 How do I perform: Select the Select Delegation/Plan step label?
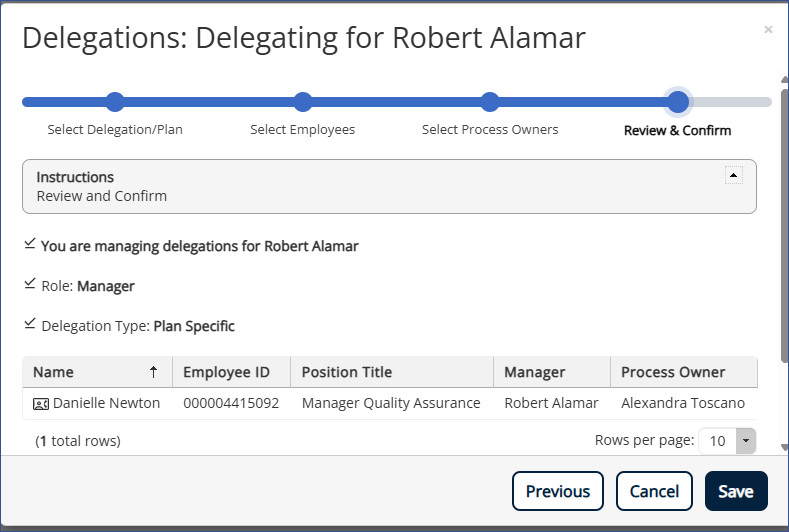[x=115, y=130]
